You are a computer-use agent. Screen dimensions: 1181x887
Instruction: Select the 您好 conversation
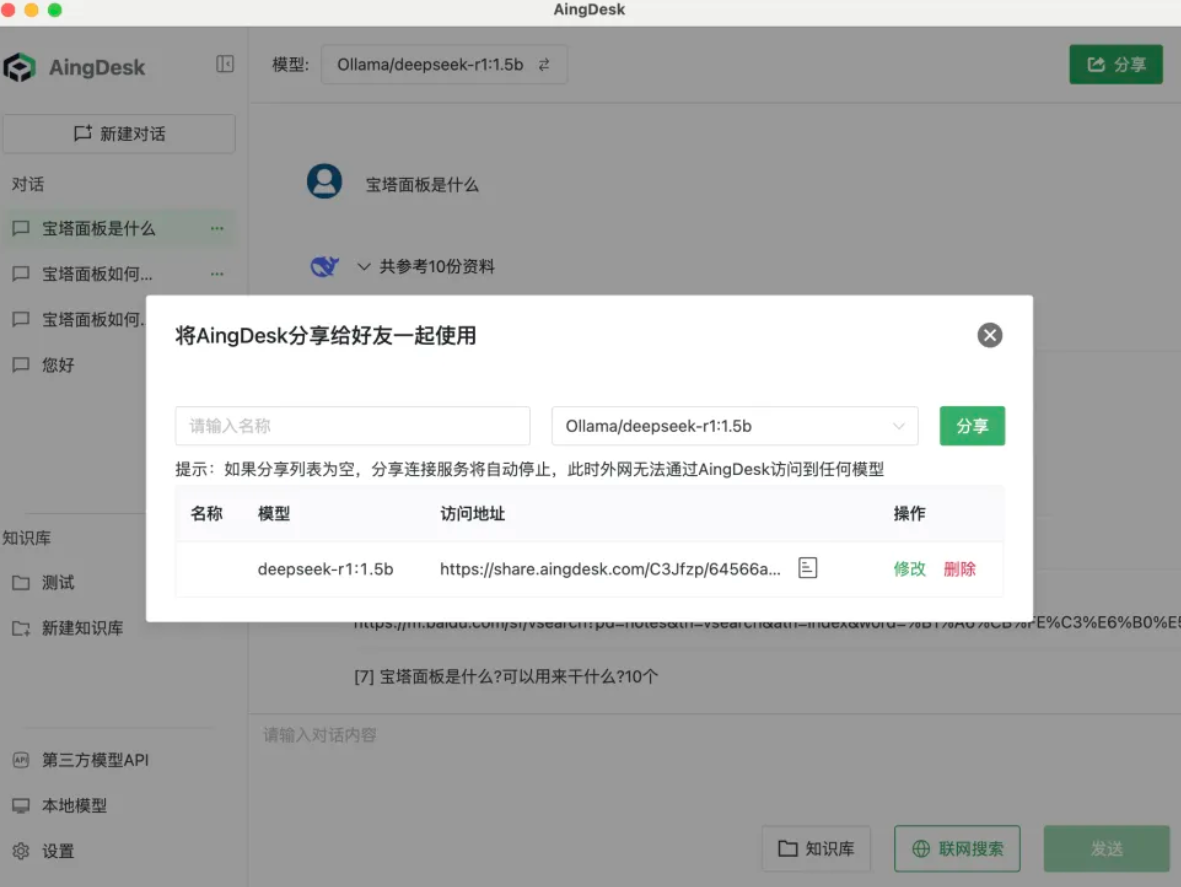[x=58, y=365]
